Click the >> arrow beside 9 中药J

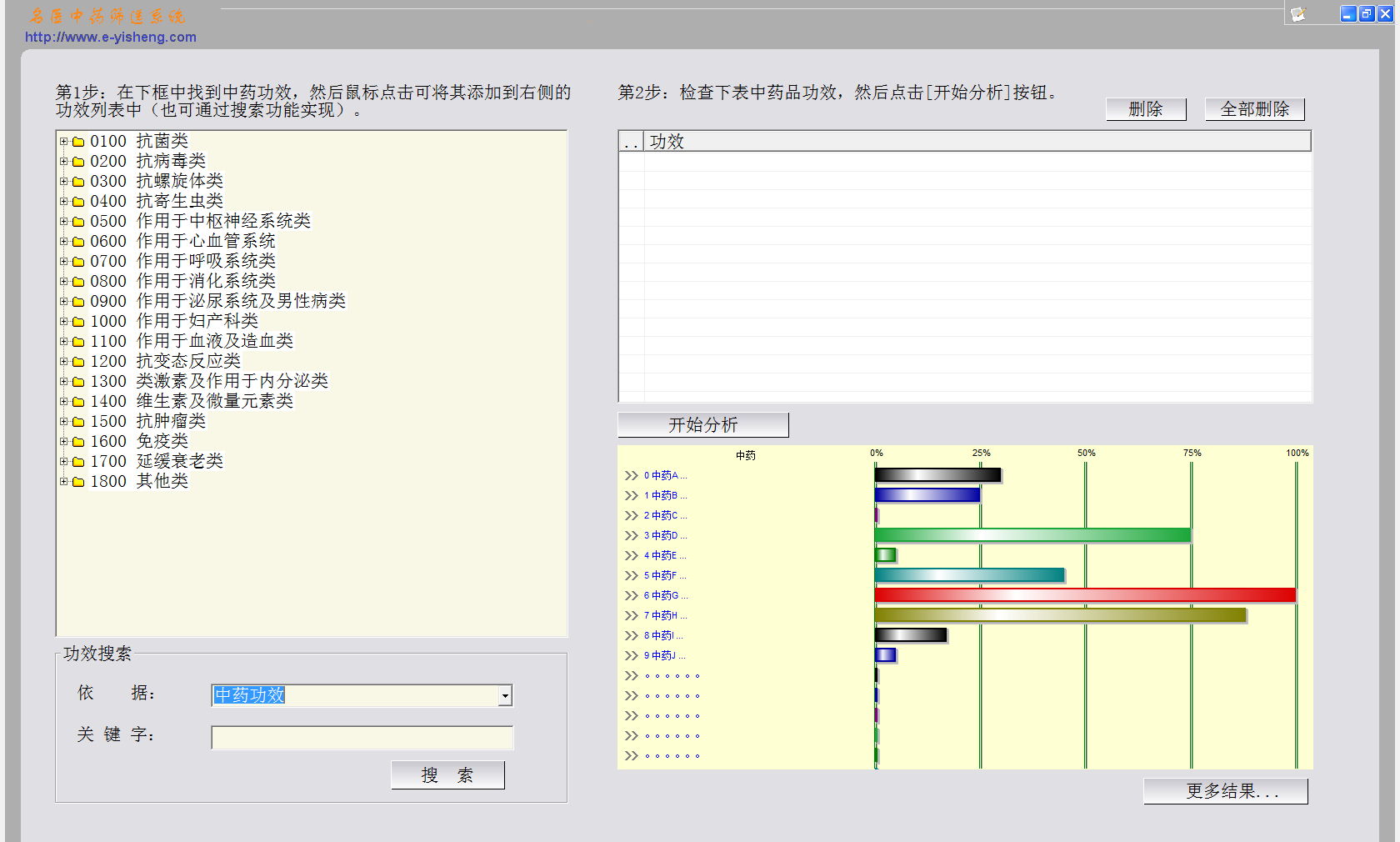point(631,656)
